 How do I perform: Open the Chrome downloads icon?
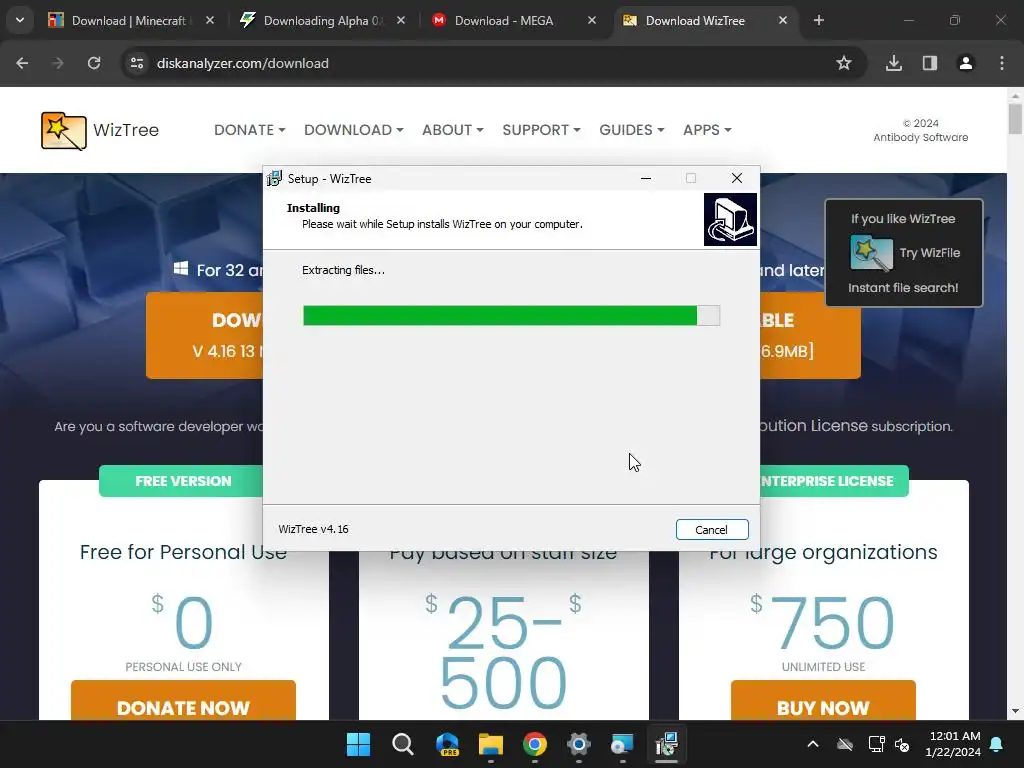click(894, 63)
